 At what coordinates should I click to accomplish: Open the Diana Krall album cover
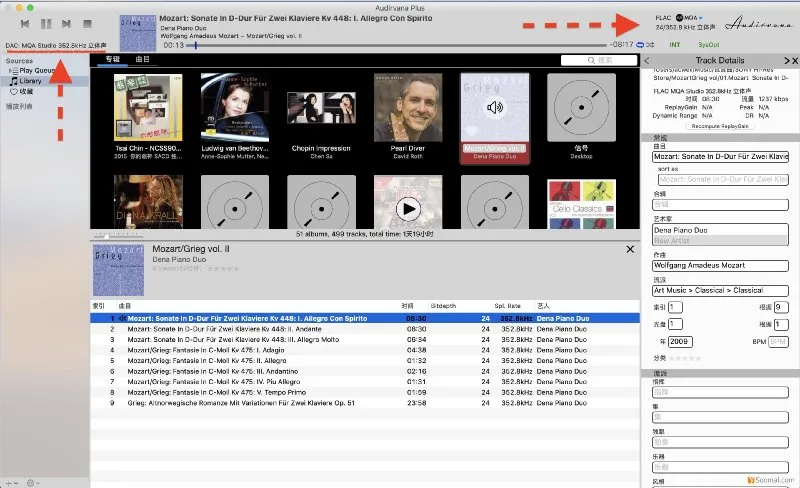click(x=148, y=202)
